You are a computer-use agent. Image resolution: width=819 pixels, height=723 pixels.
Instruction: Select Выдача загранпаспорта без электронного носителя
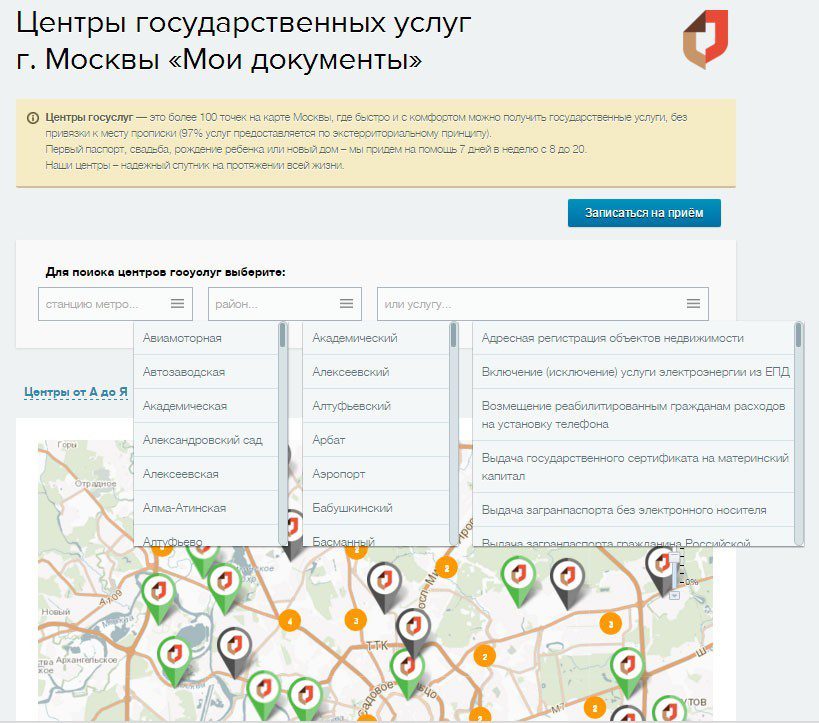pyautogui.click(x=633, y=509)
